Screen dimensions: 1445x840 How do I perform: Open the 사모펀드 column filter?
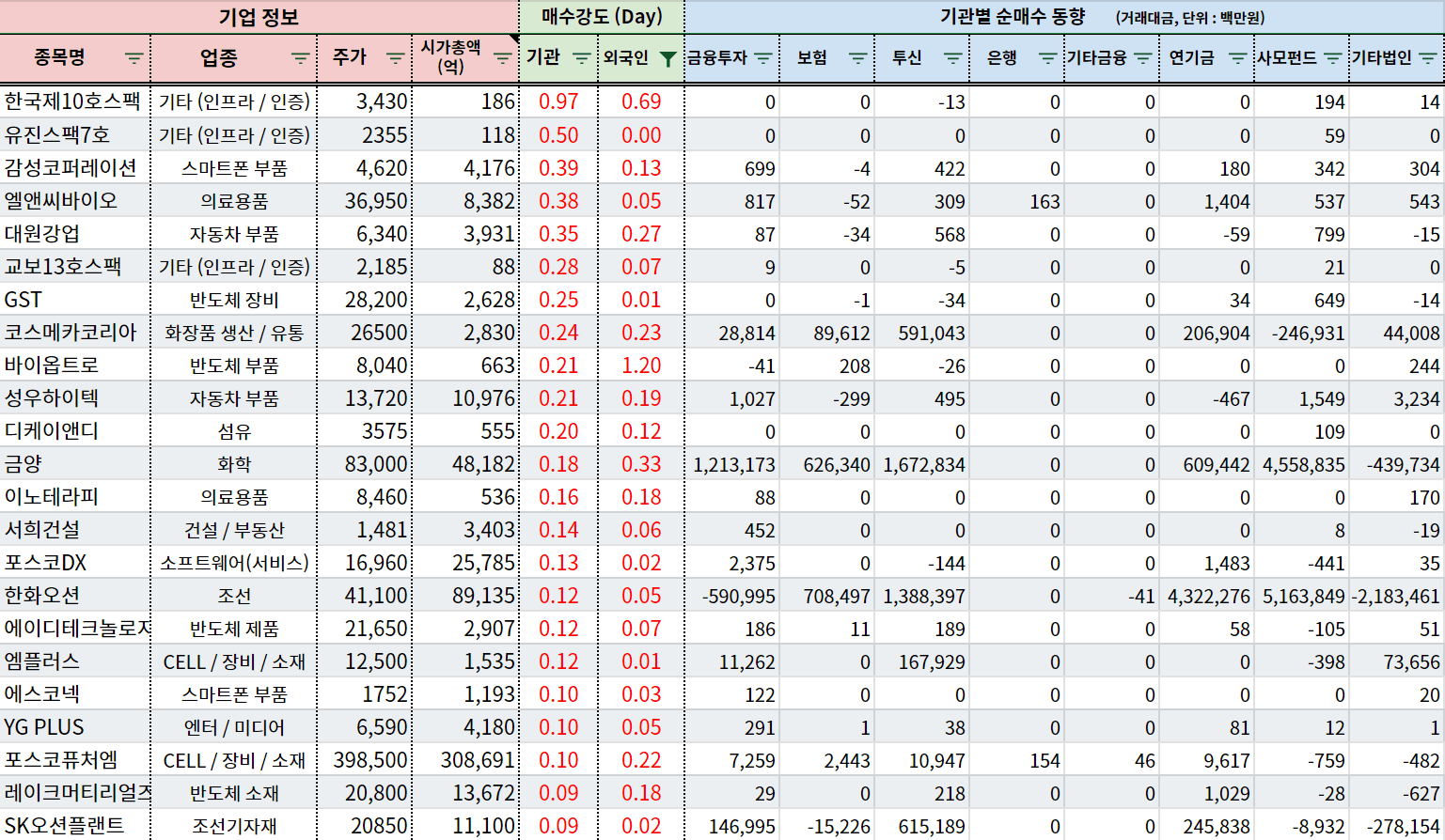(x=1332, y=58)
